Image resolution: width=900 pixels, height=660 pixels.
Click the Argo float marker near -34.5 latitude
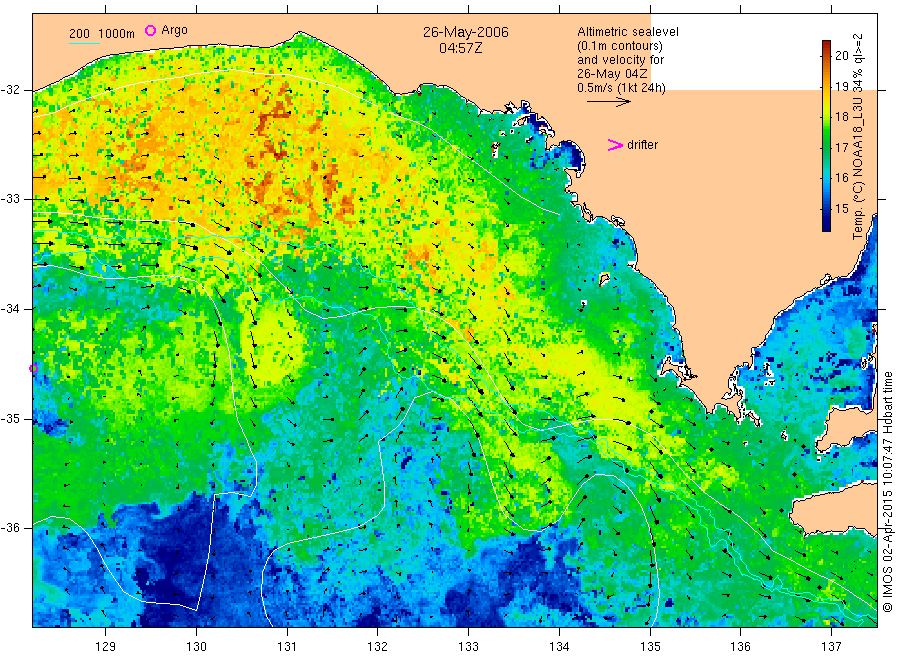(33, 368)
